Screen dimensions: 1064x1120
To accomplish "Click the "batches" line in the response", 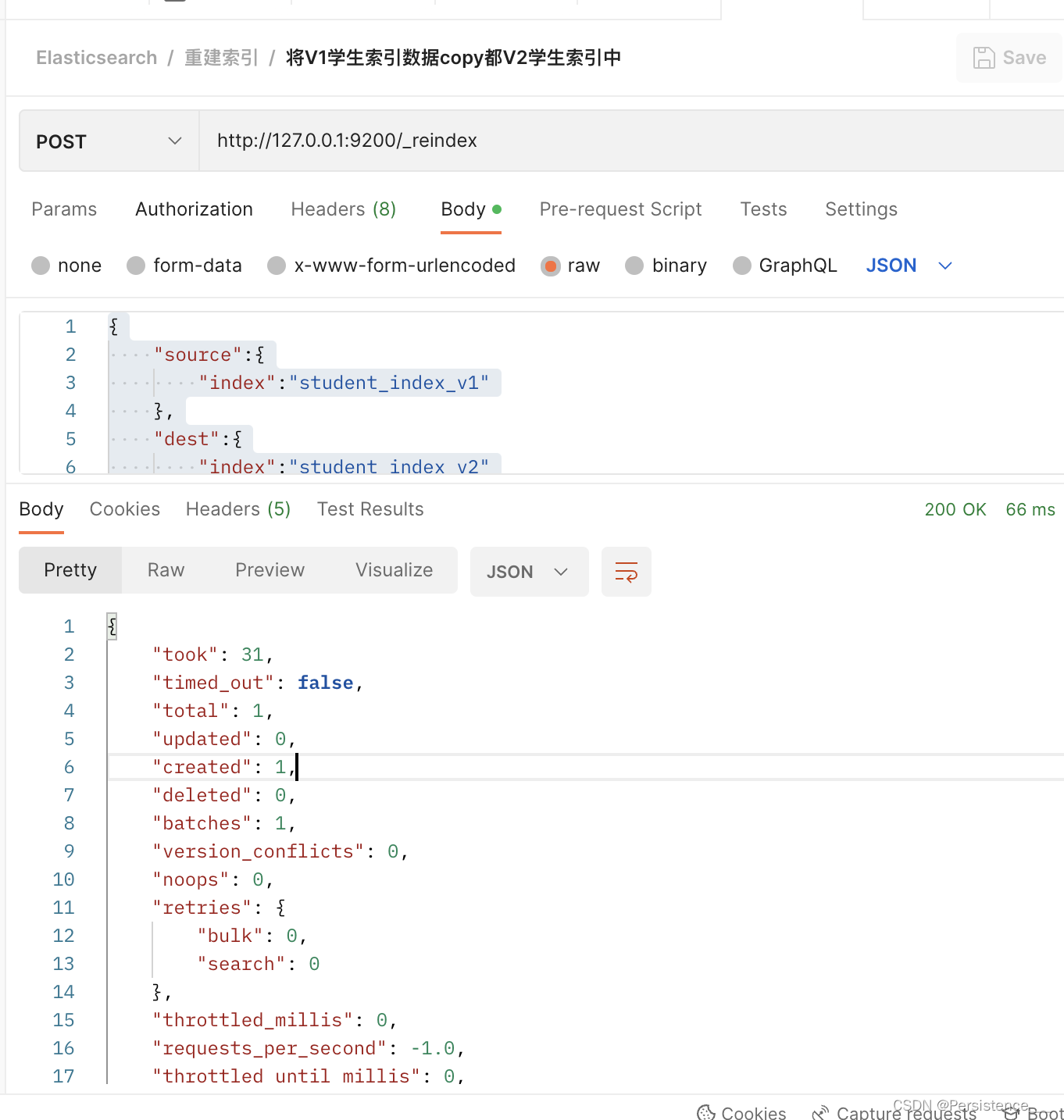I will [223, 823].
